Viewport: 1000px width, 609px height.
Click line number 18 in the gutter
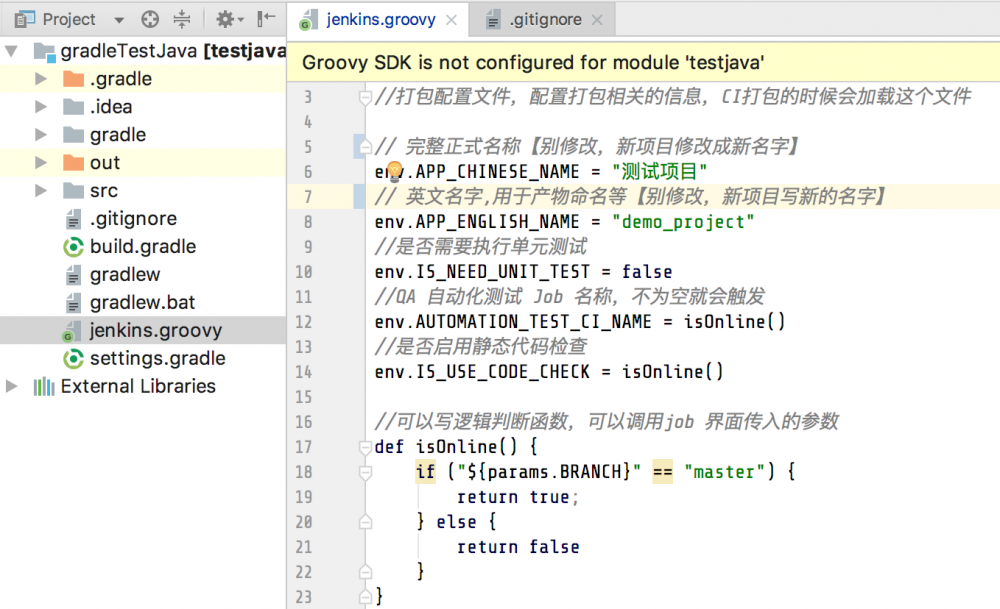304,471
